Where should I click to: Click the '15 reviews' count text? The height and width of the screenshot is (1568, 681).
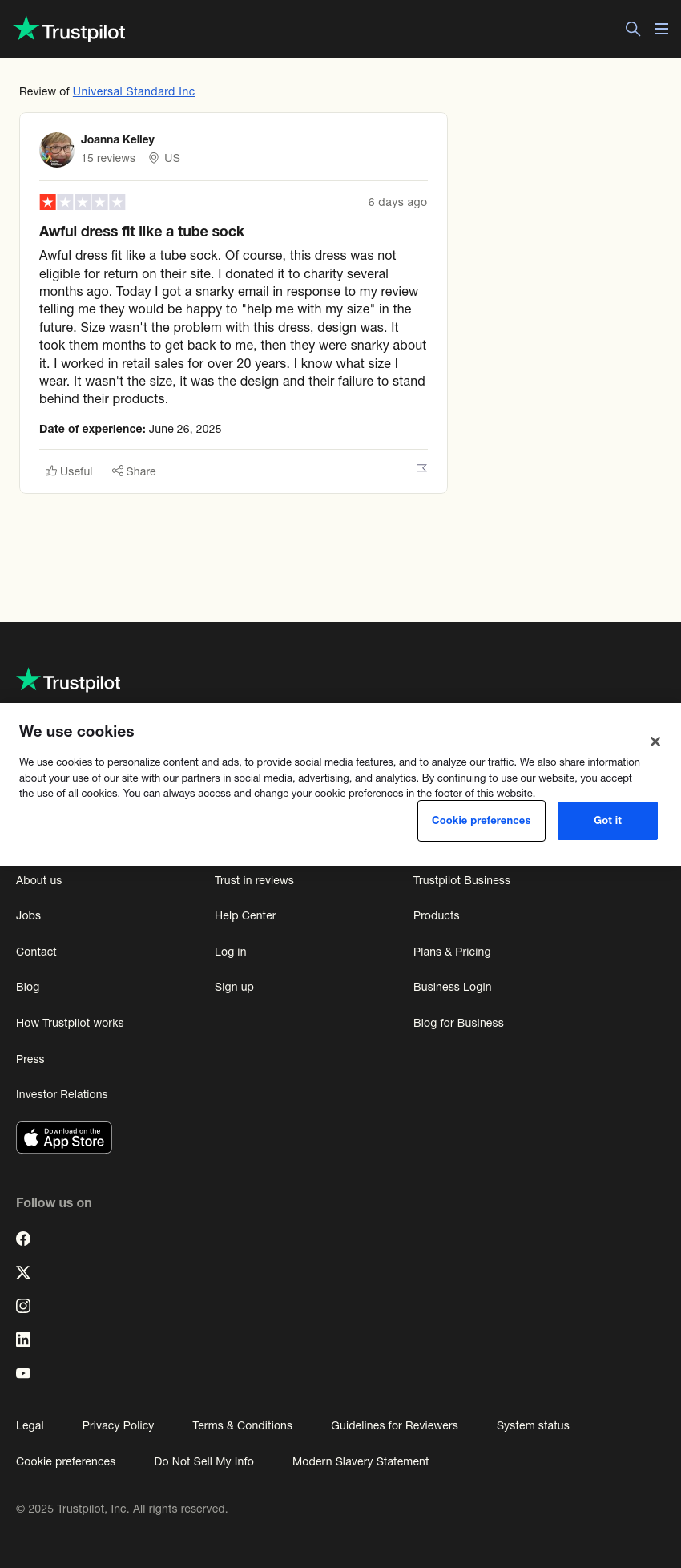point(108,158)
